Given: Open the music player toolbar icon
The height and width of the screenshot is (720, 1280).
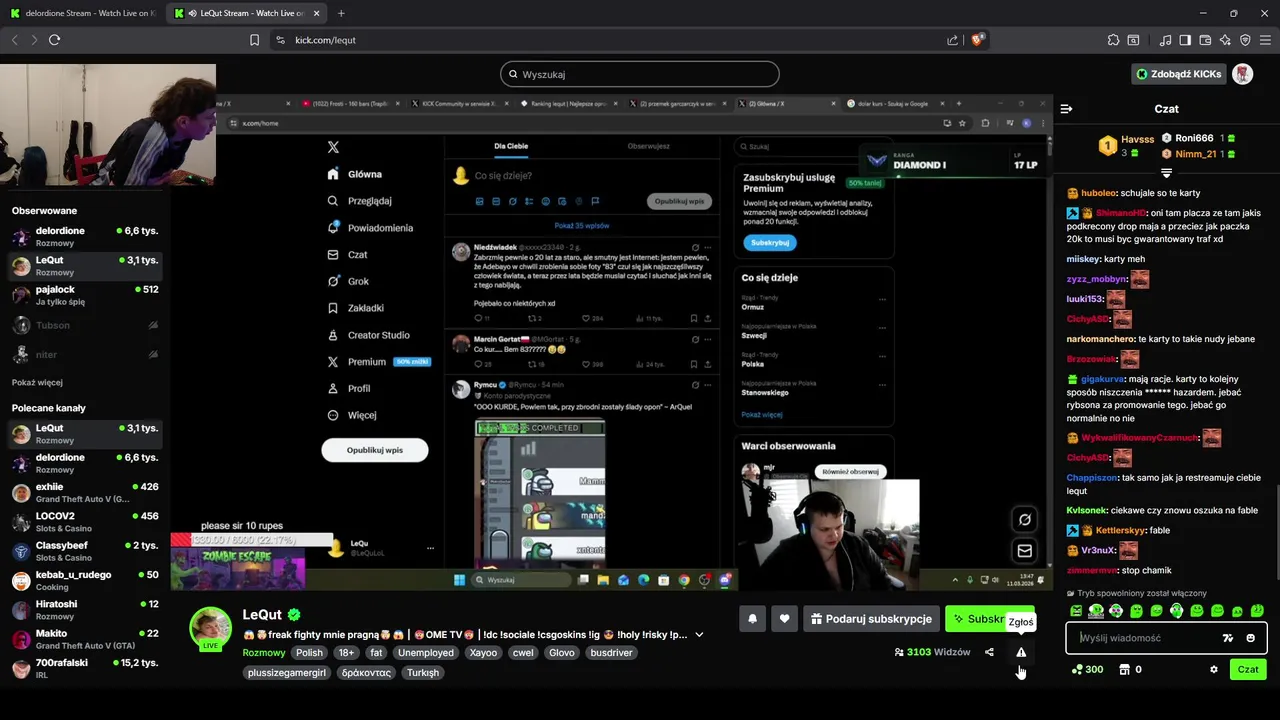Looking at the screenshot, I should coord(1166,40).
